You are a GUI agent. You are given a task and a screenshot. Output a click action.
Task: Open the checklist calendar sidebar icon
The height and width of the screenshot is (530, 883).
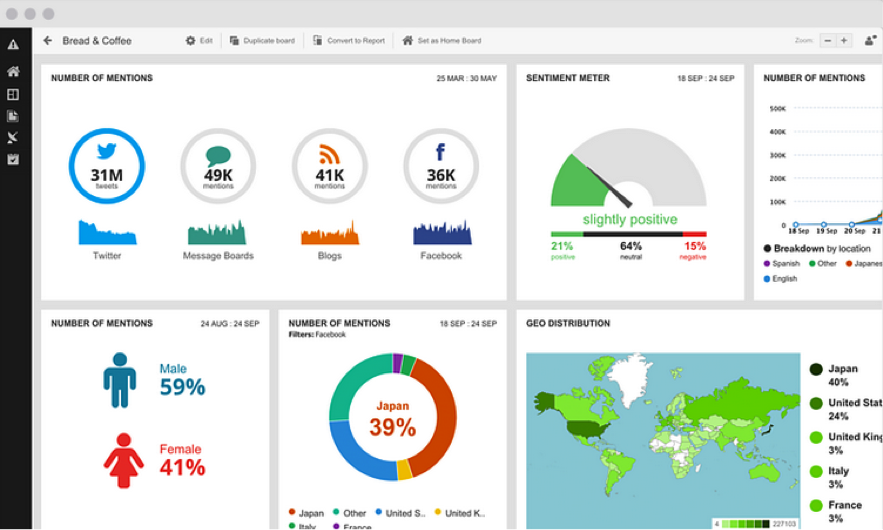coord(13,159)
